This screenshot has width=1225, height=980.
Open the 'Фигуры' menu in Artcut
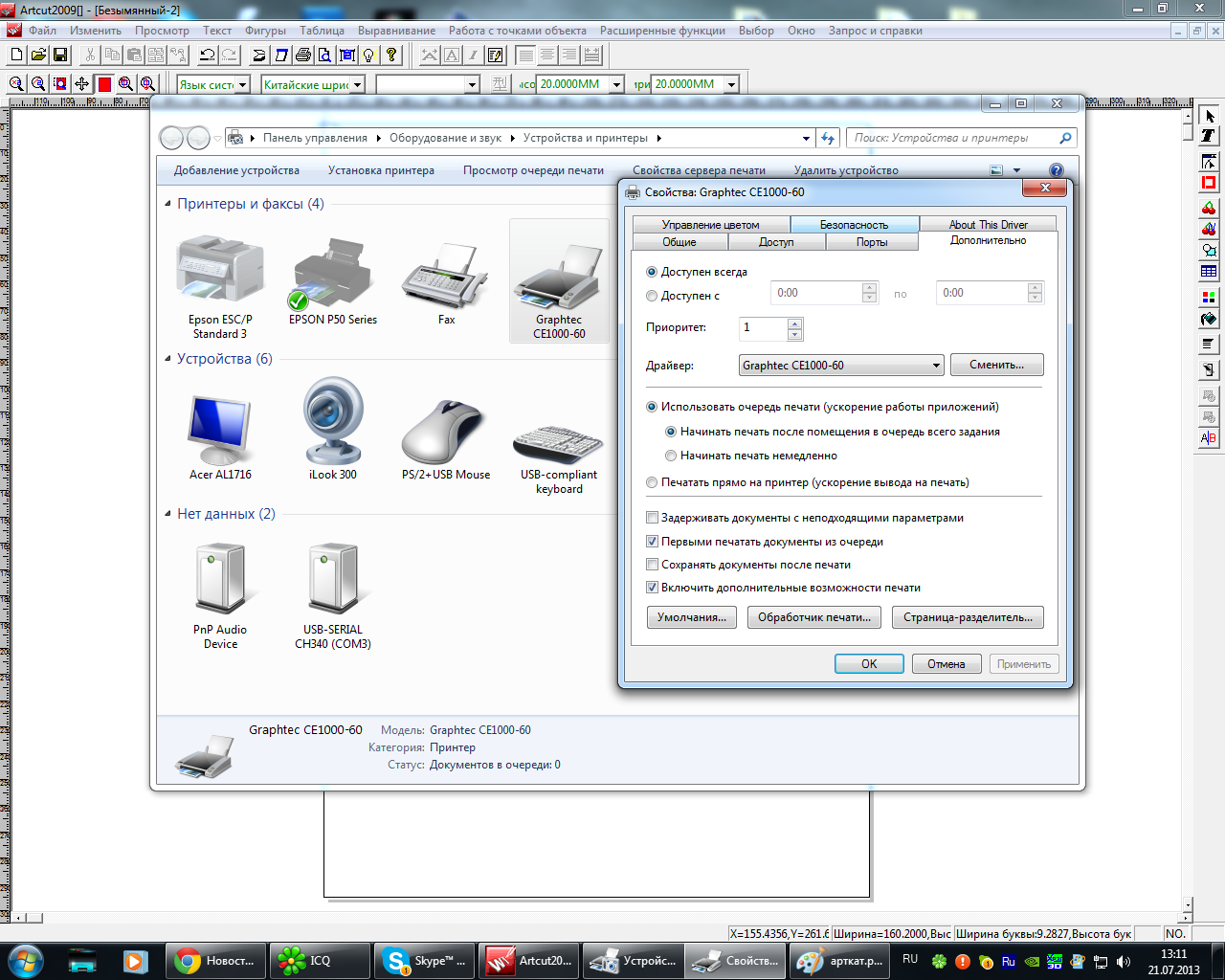(265, 31)
